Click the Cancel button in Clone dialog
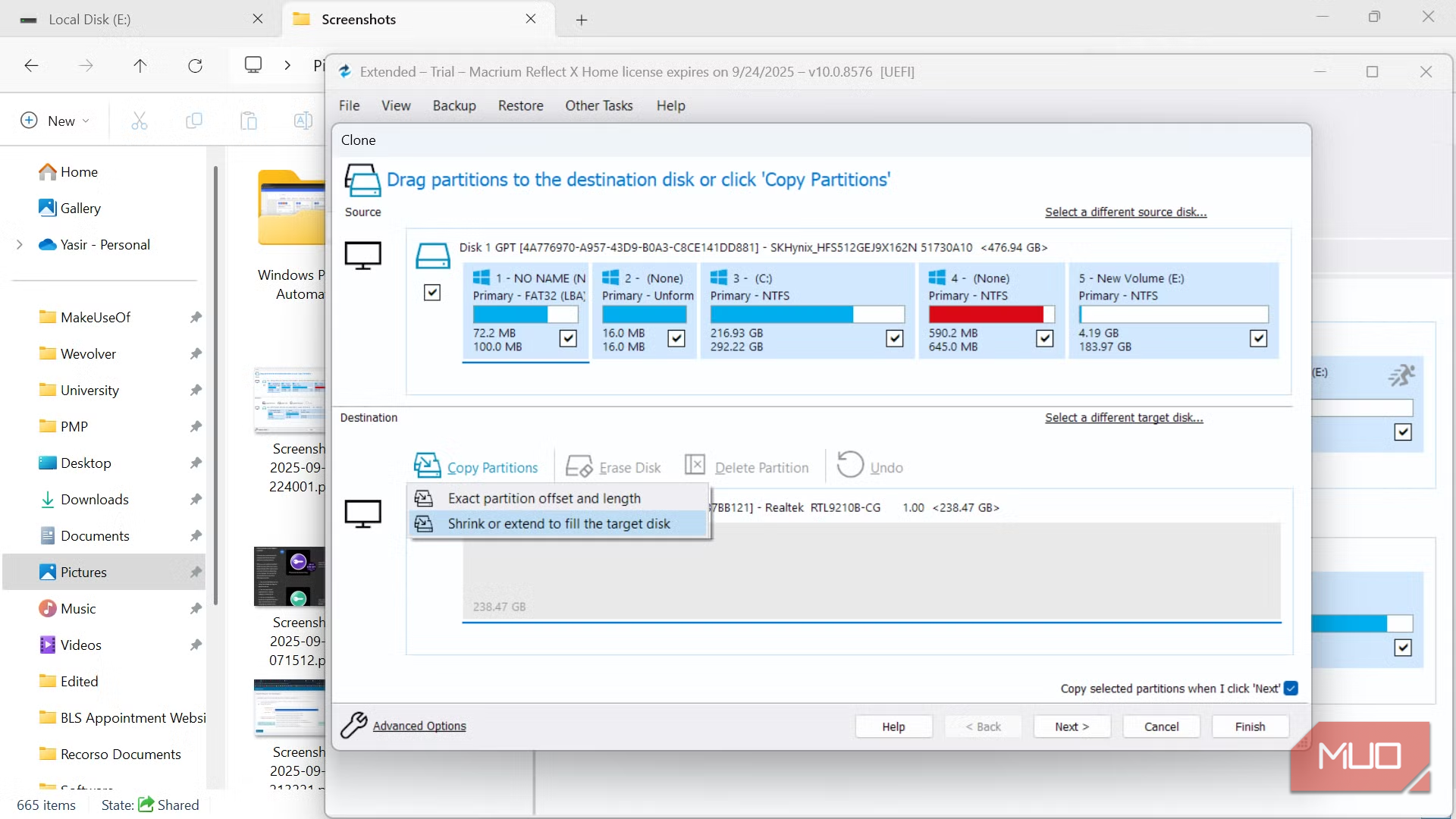 1161,726
